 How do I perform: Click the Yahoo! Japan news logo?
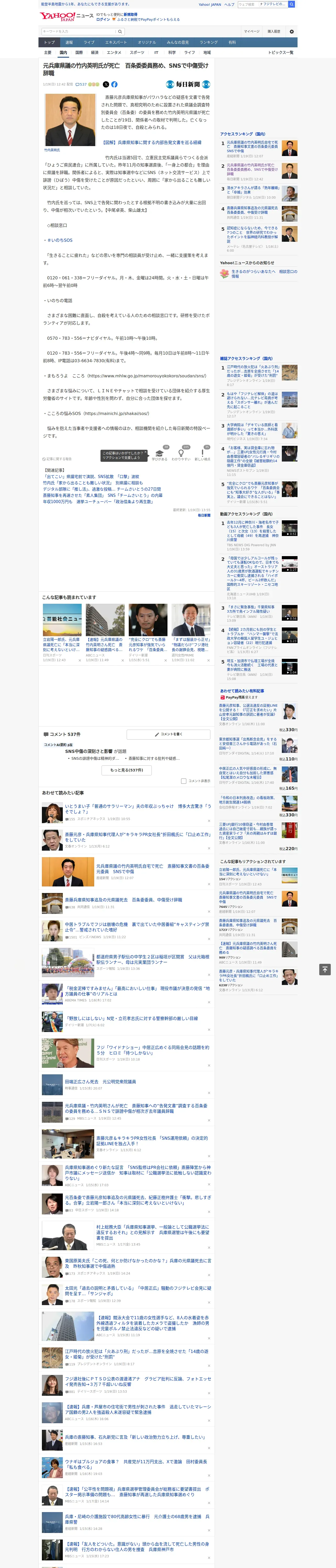[x=66, y=16]
